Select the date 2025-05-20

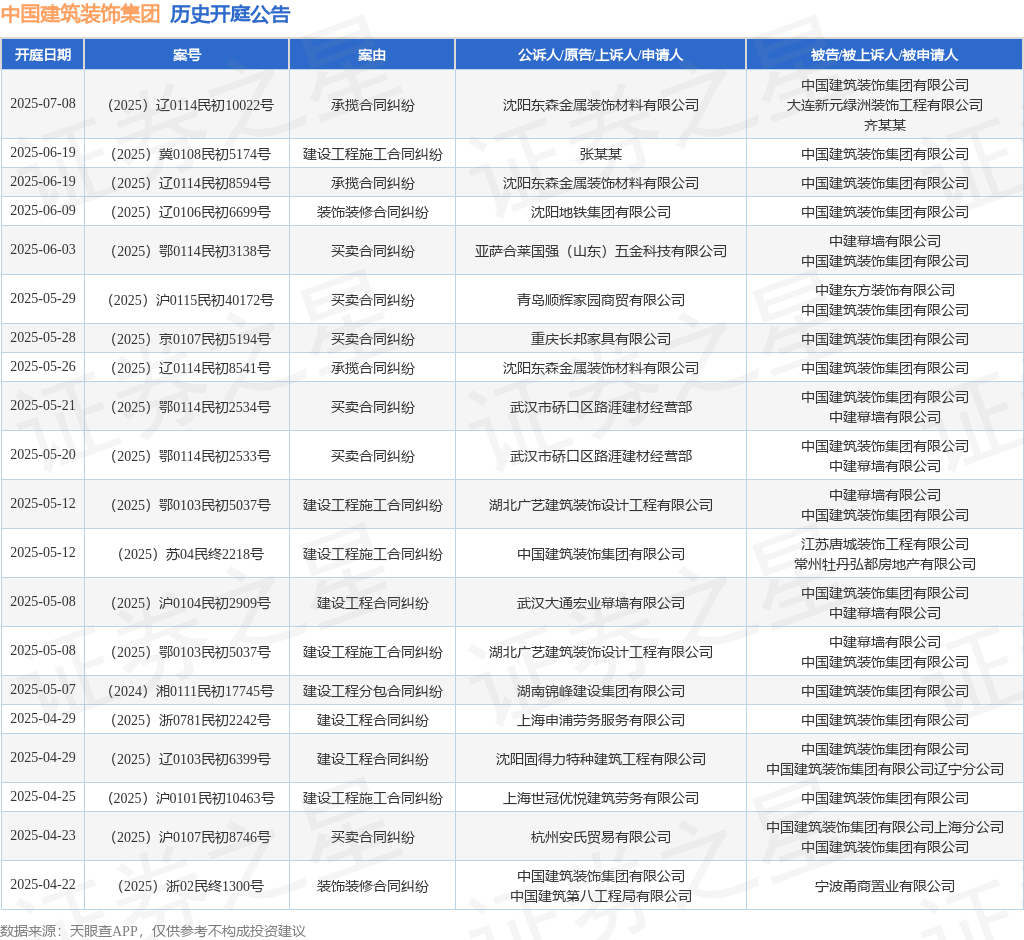42,455
